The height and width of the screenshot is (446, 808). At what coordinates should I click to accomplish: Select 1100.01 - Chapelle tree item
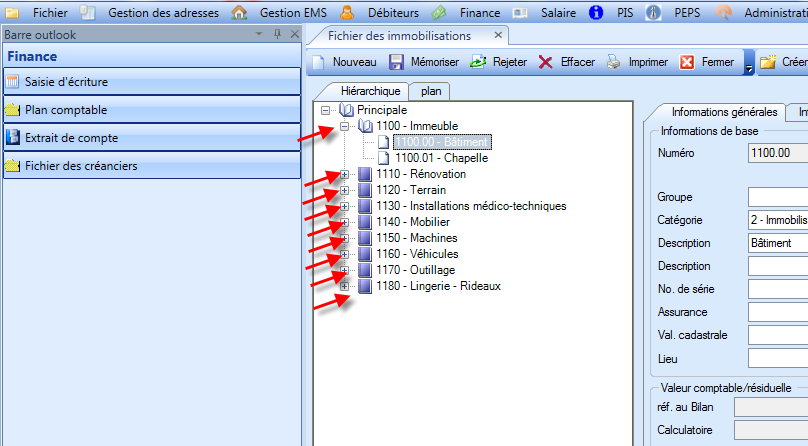(441, 158)
